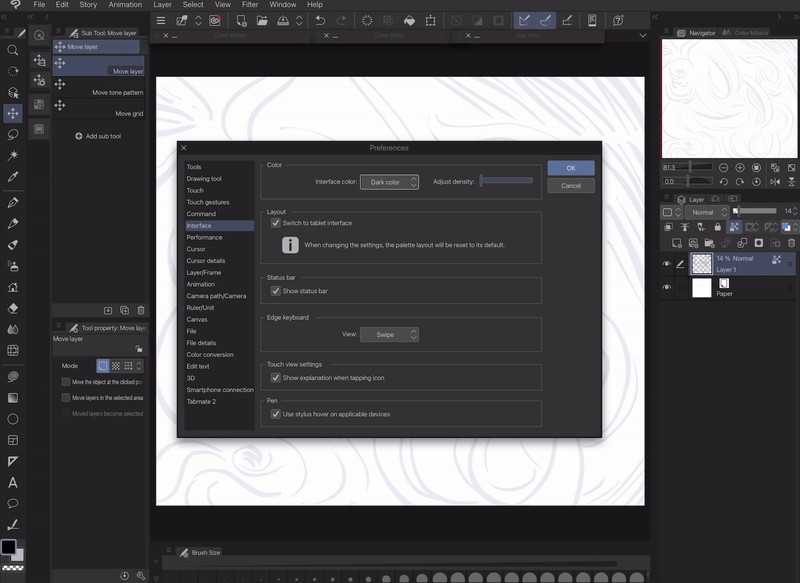Screen dimensions: 800x583
Task: Uncheck Switch to tablet interface
Action: 276,223
